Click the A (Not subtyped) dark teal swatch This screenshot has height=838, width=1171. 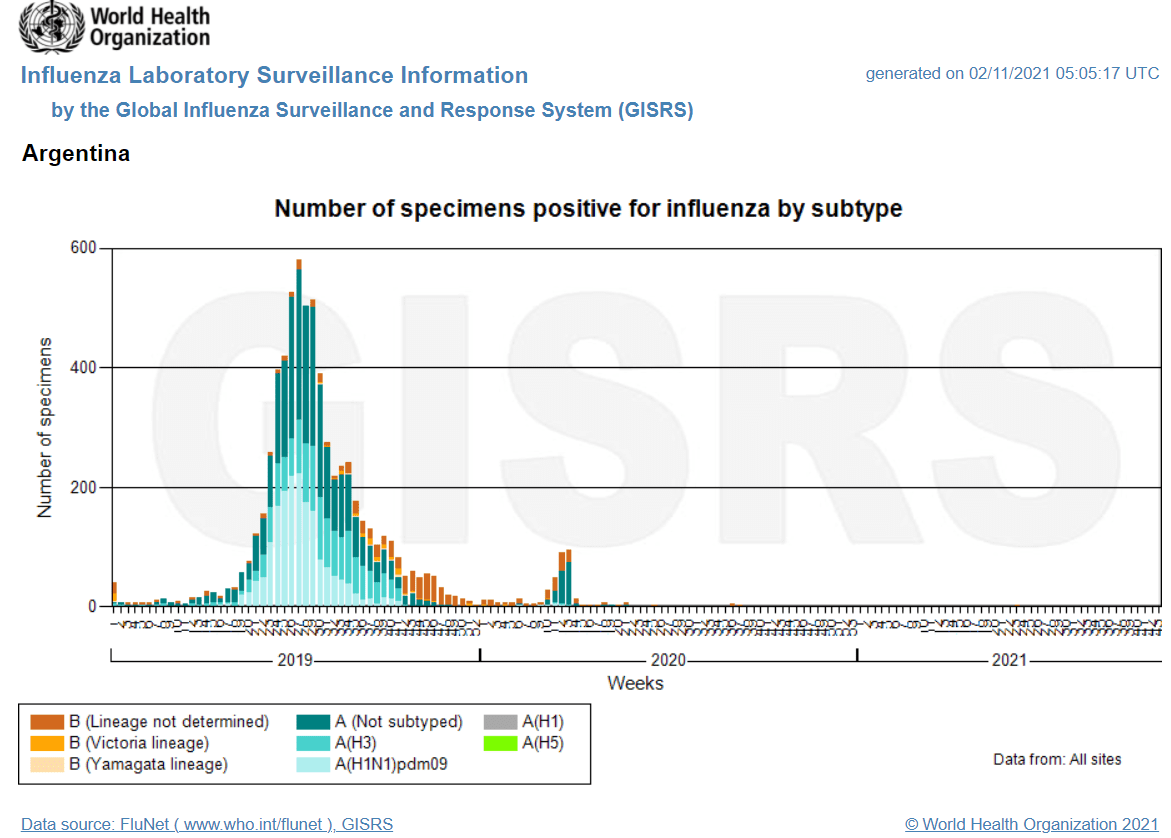[x=313, y=721]
